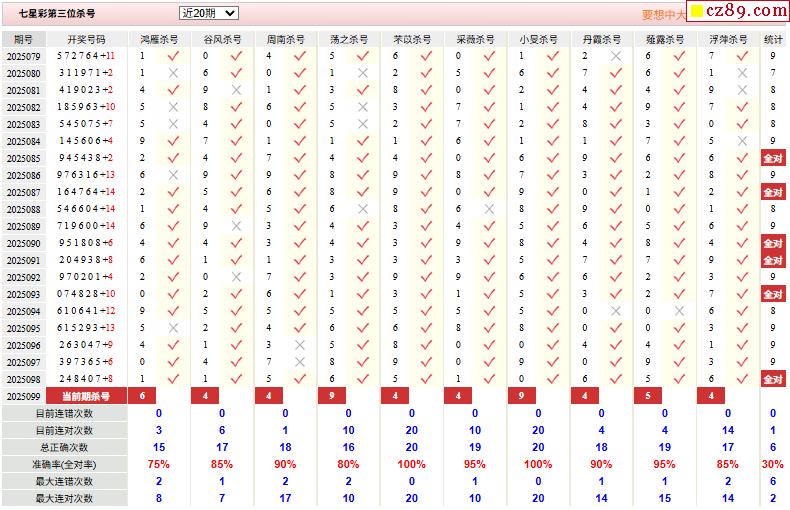Click the 全对 badge in row 2025091

773,260
